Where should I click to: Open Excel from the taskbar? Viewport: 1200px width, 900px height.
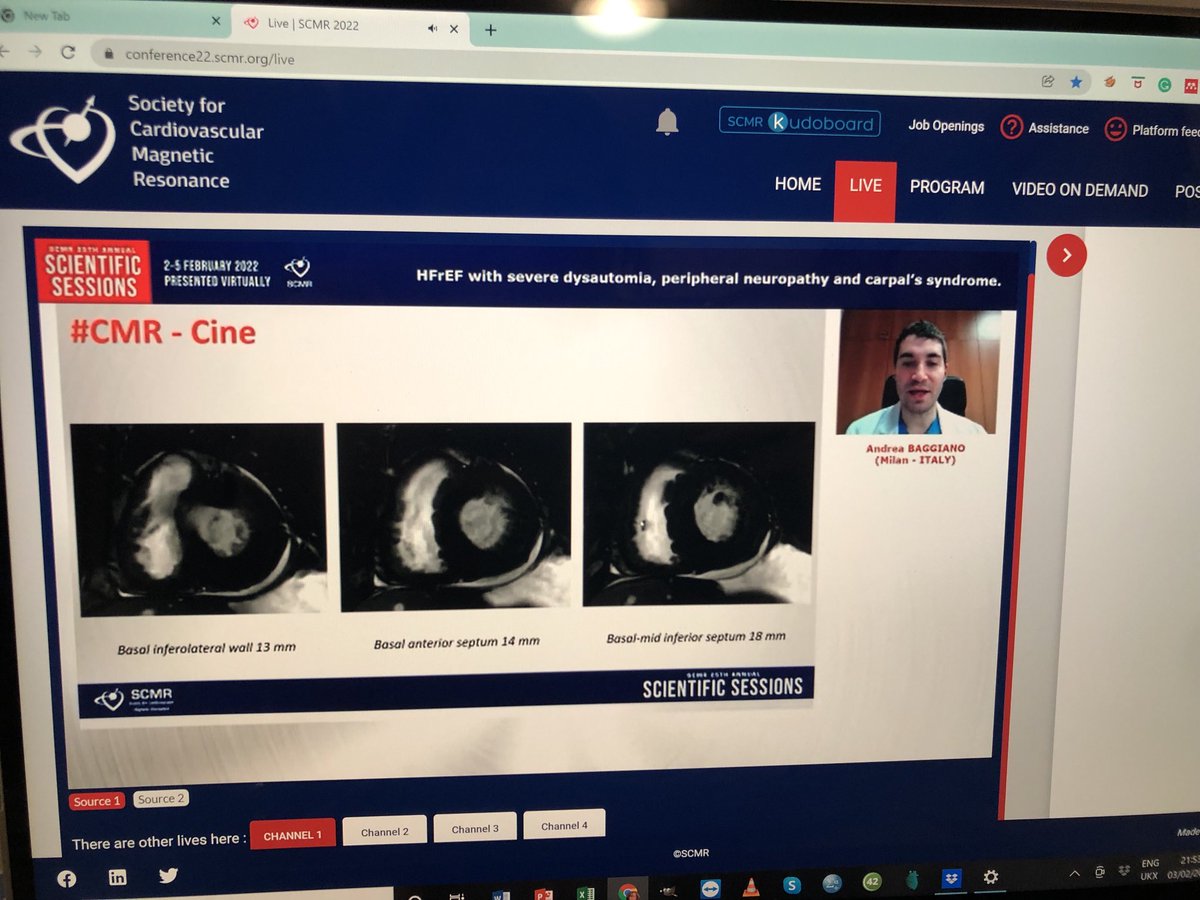pos(586,893)
